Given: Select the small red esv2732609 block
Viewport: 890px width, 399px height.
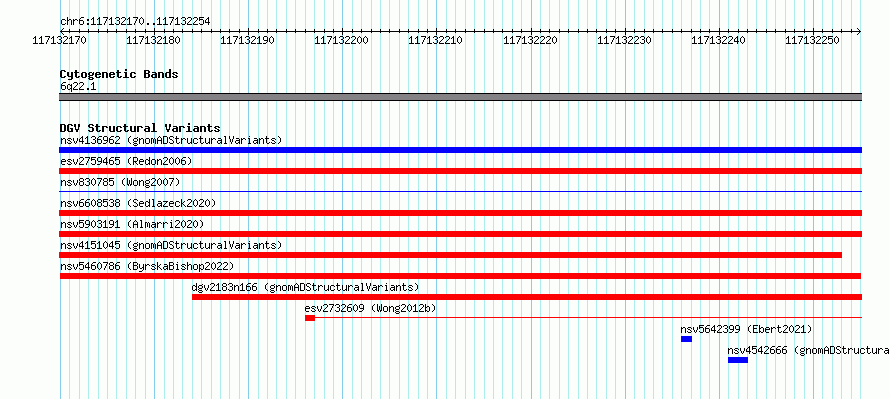Looking at the screenshot, I should [x=310, y=318].
